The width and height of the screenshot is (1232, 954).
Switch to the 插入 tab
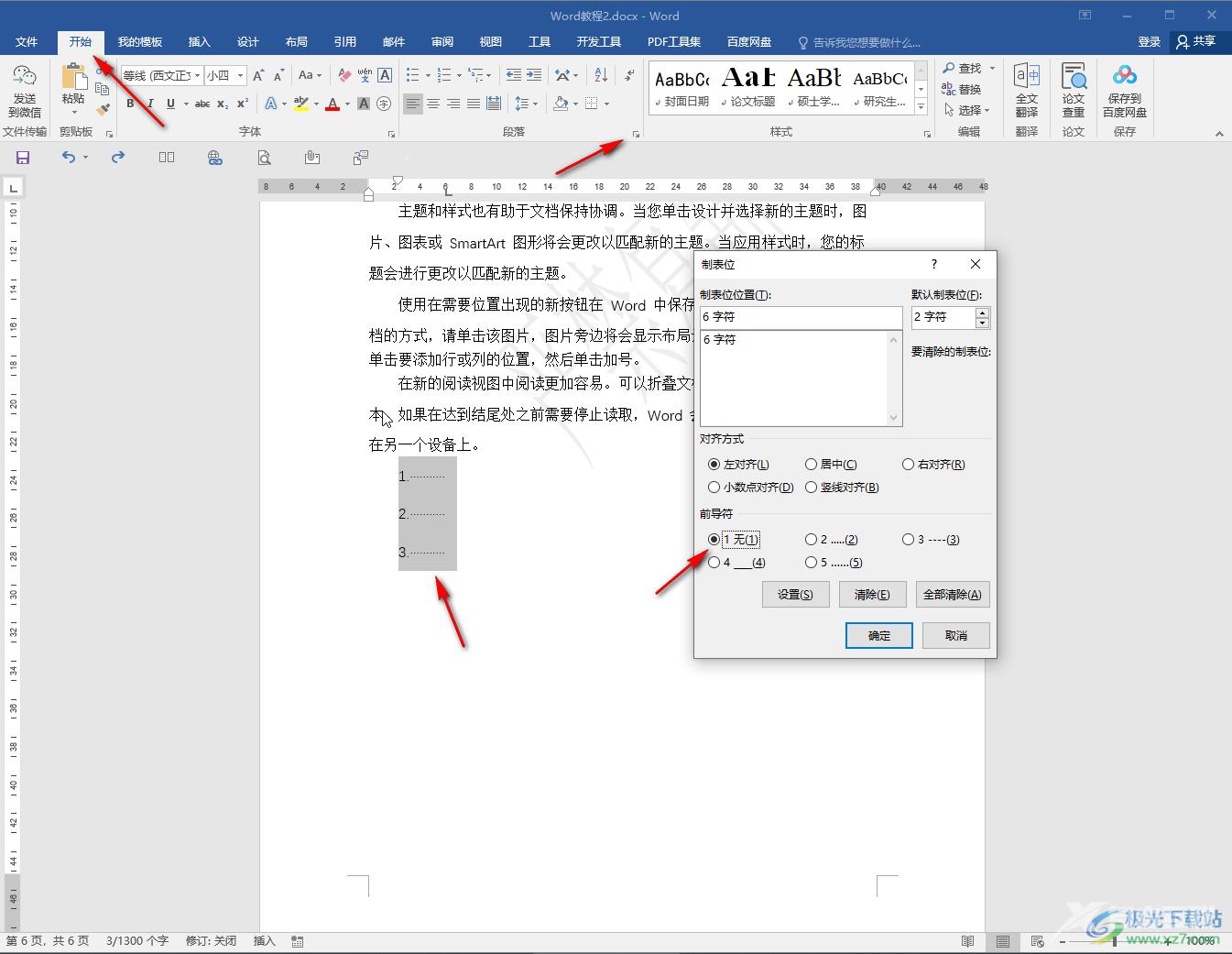pyautogui.click(x=199, y=42)
